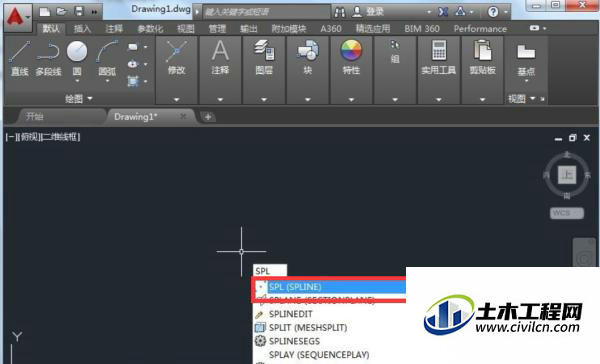Switch to the Parametric (参数化) ribbon tab

150,29
